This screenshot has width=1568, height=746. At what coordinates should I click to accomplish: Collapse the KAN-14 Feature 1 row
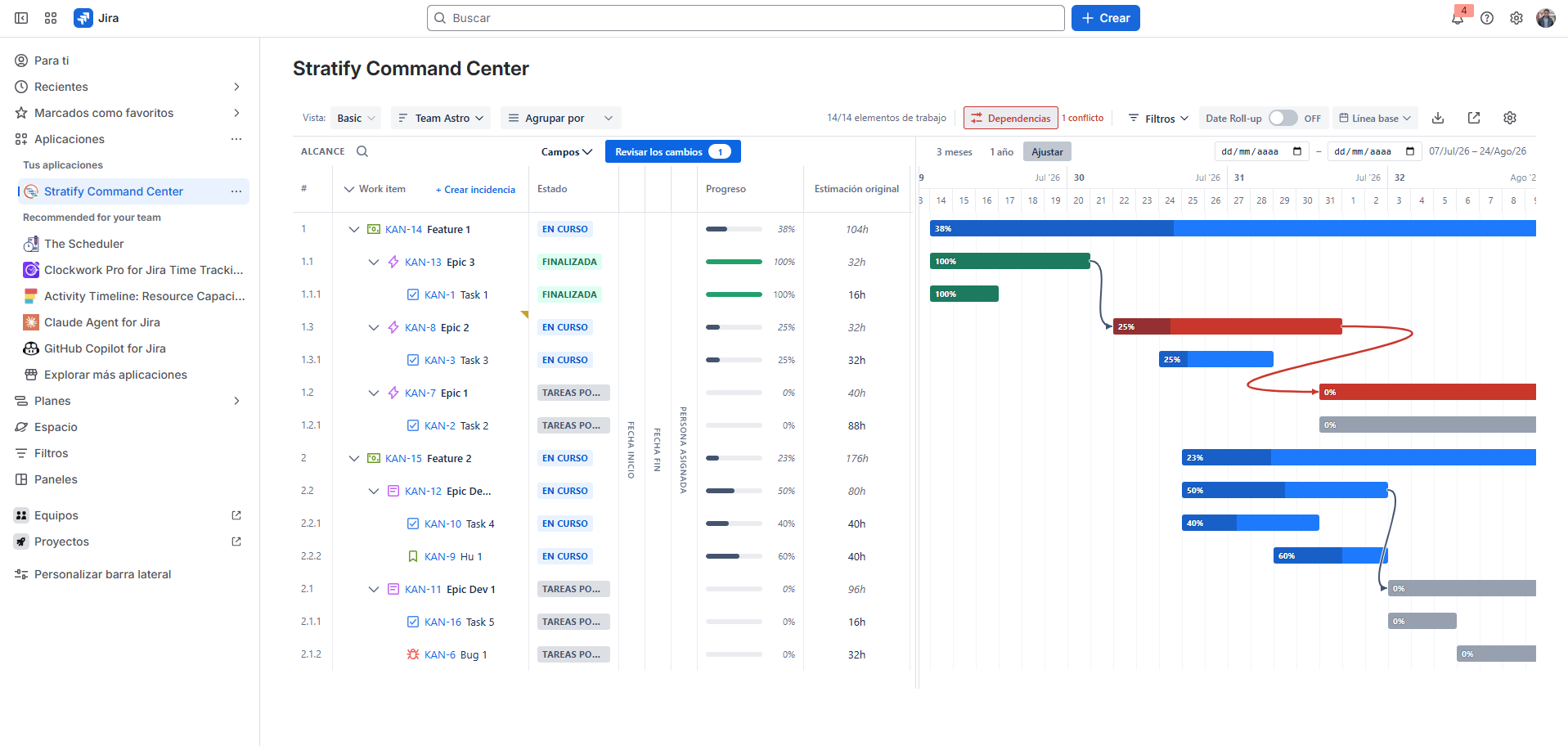354,229
